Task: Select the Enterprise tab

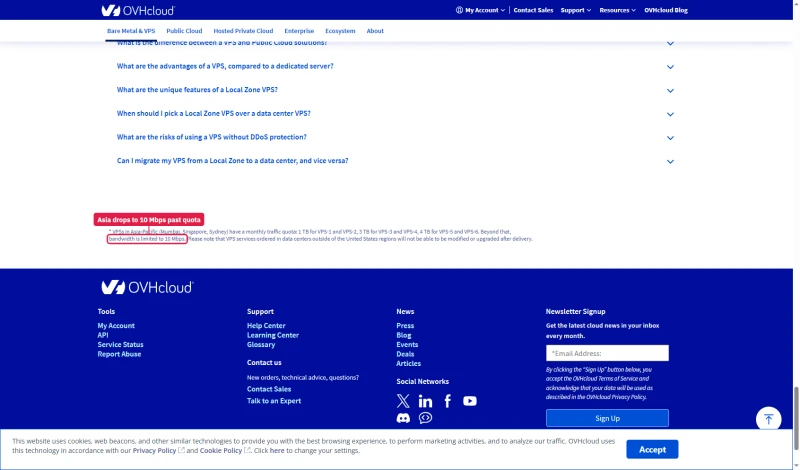Action: pyautogui.click(x=299, y=31)
